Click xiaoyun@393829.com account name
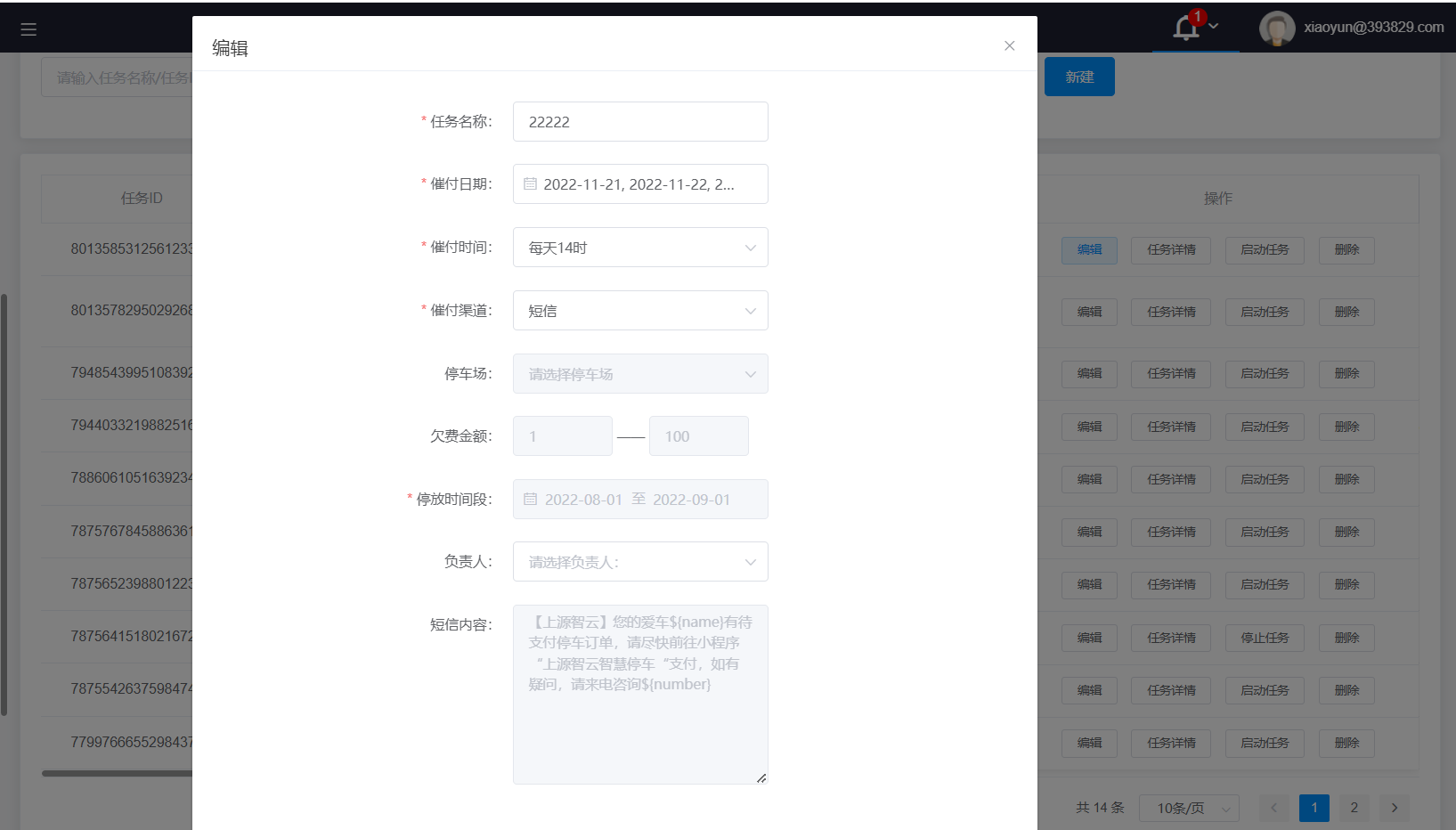The image size is (1456, 830). [x=1373, y=28]
